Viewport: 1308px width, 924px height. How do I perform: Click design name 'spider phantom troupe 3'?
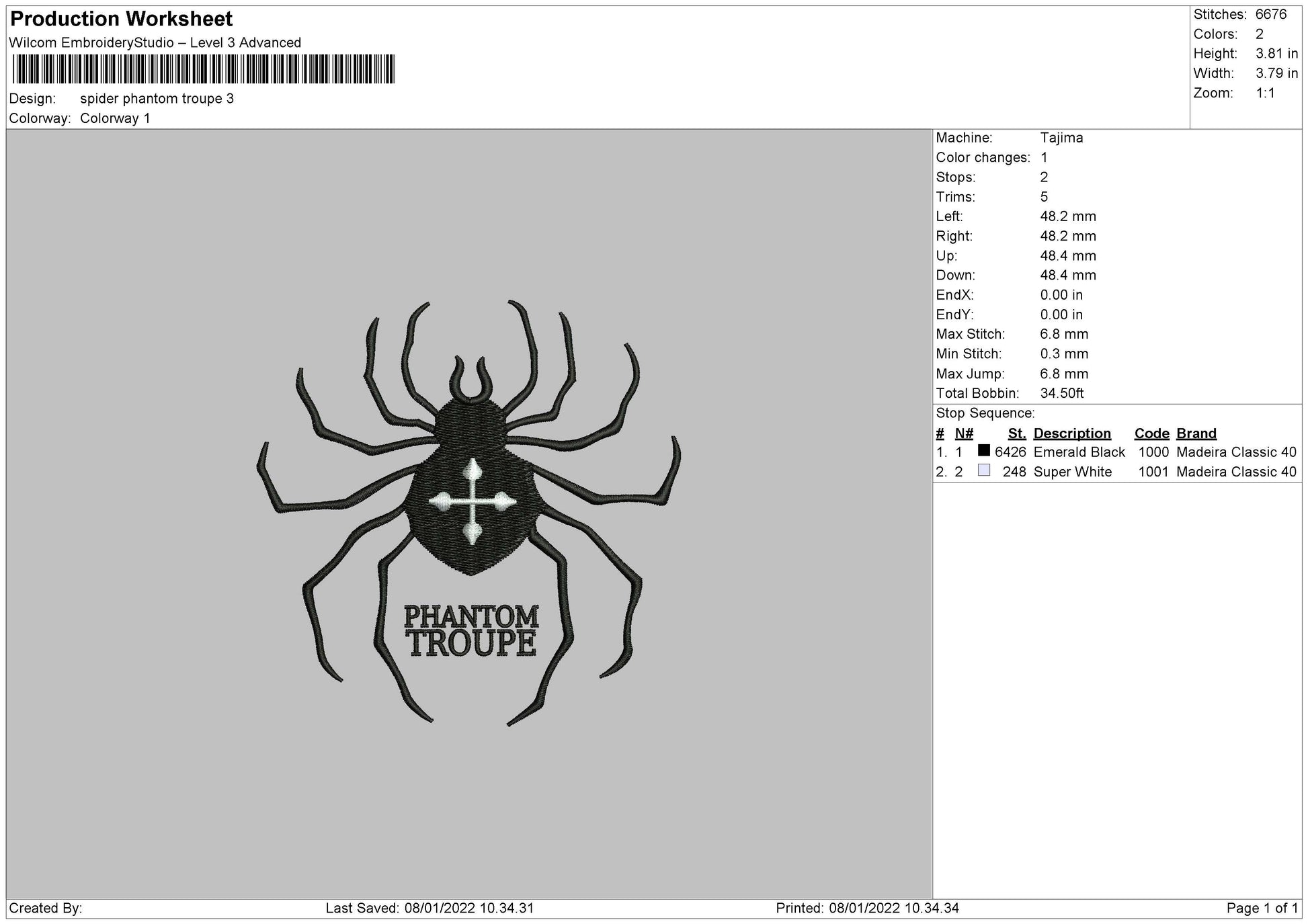(157, 99)
